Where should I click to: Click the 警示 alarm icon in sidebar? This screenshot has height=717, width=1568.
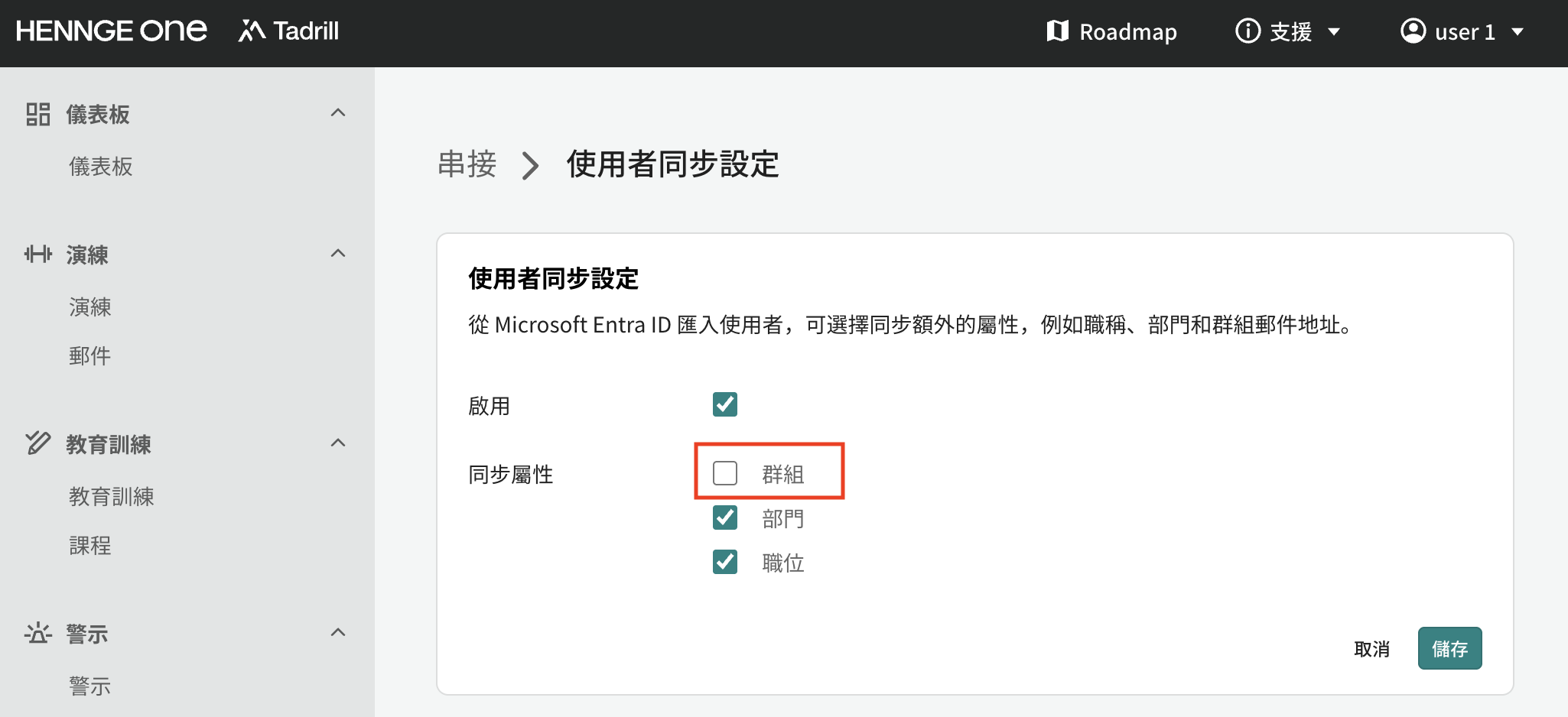[38, 633]
